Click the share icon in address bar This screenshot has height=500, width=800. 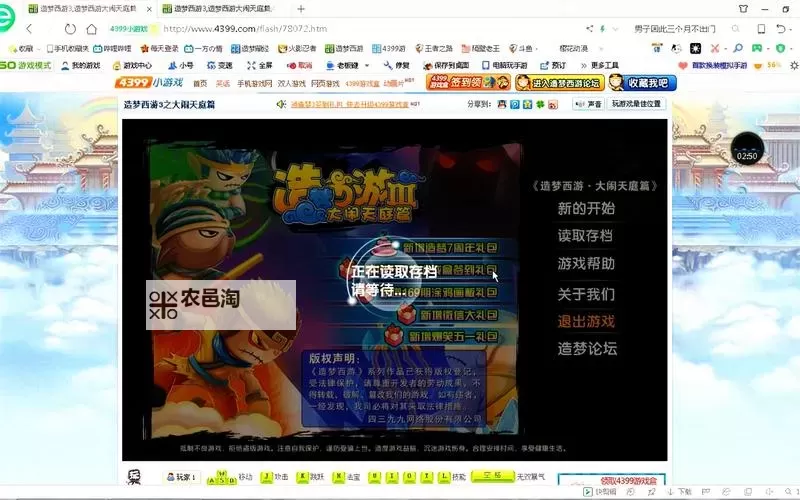coord(589,29)
